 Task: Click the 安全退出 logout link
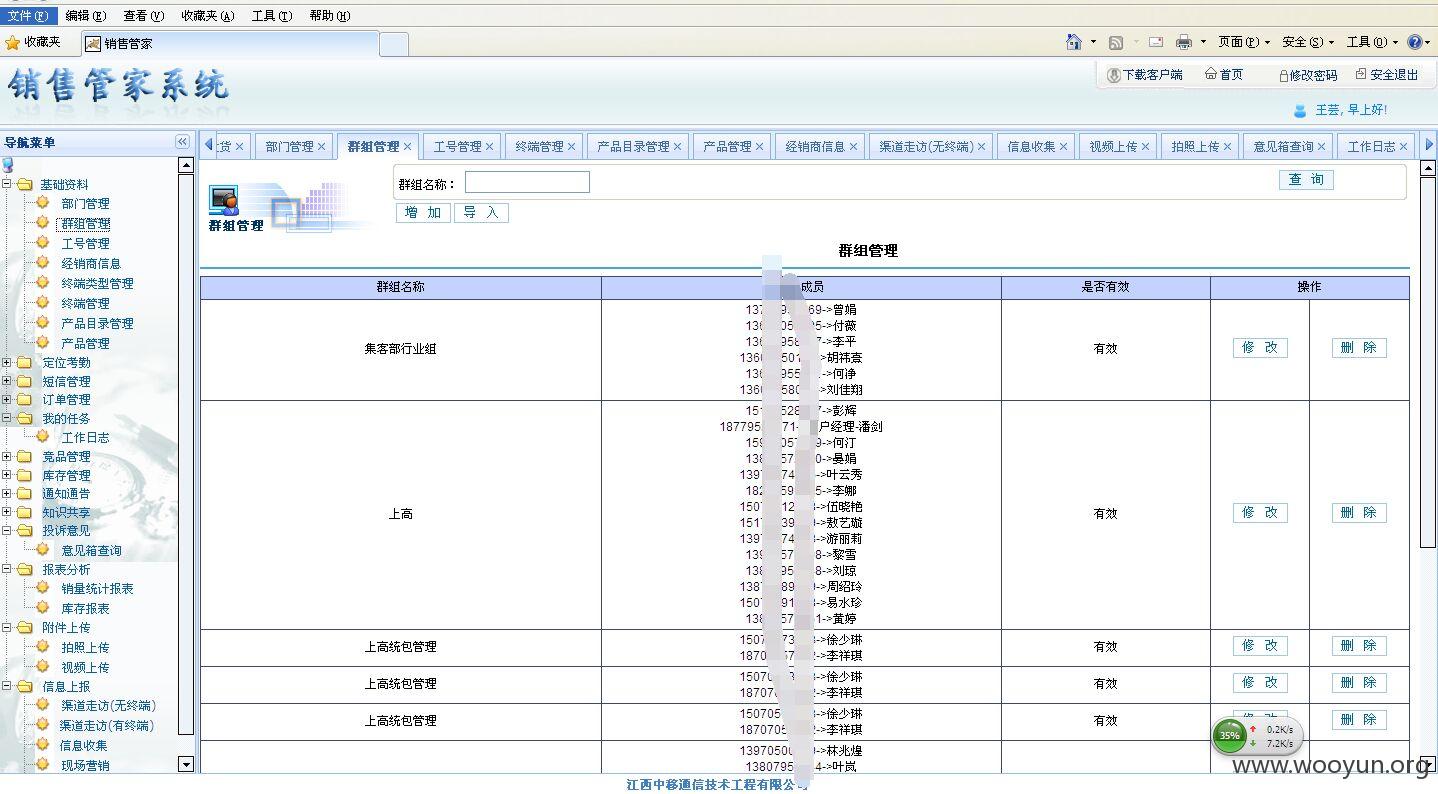pos(1388,75)
